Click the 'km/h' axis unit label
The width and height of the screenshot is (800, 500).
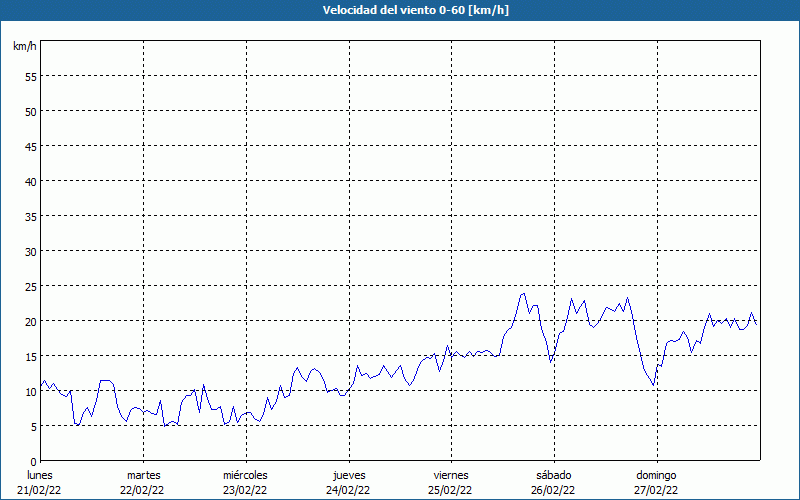click(24, 46)
